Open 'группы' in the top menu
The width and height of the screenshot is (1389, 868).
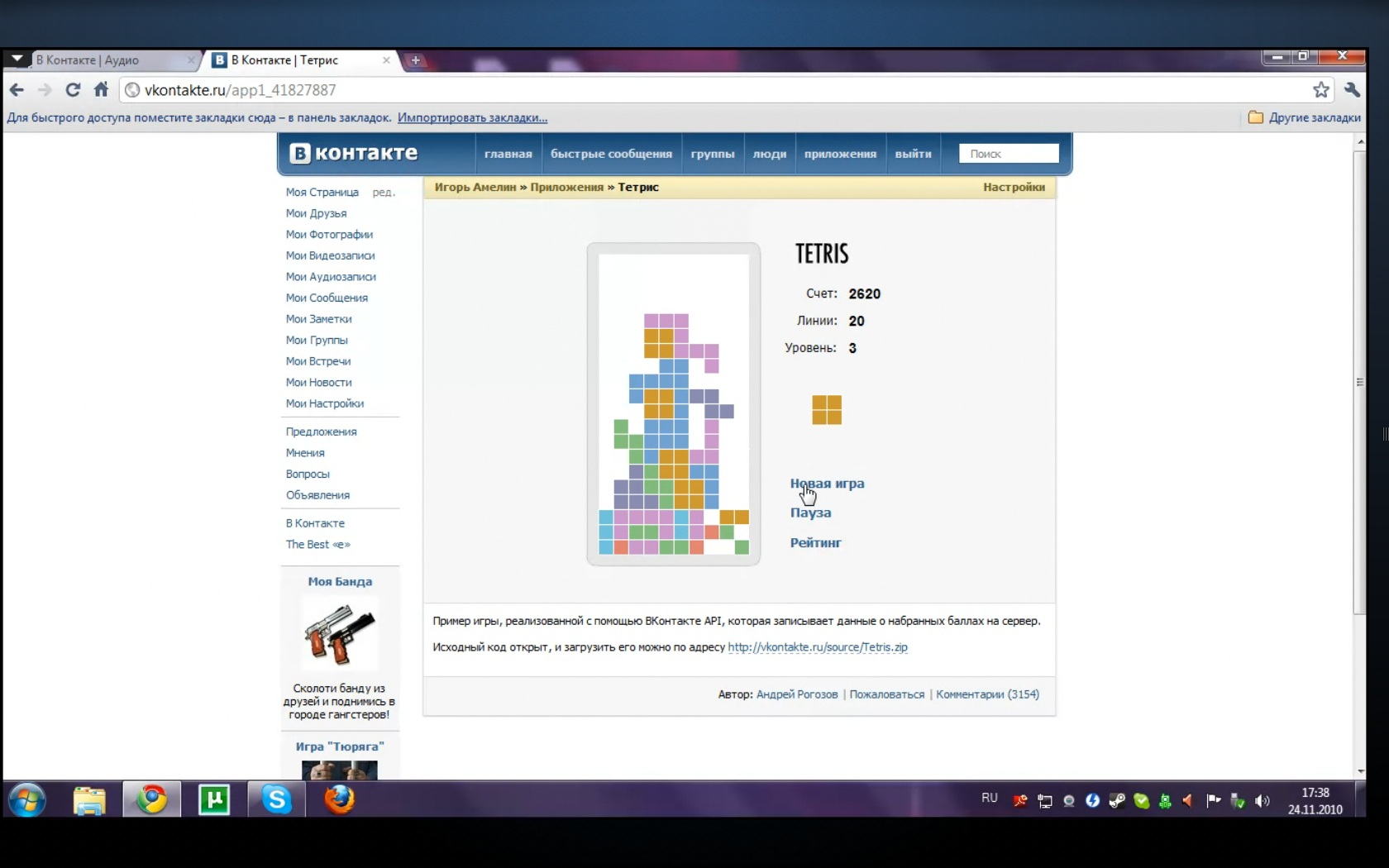coord(713,154)
